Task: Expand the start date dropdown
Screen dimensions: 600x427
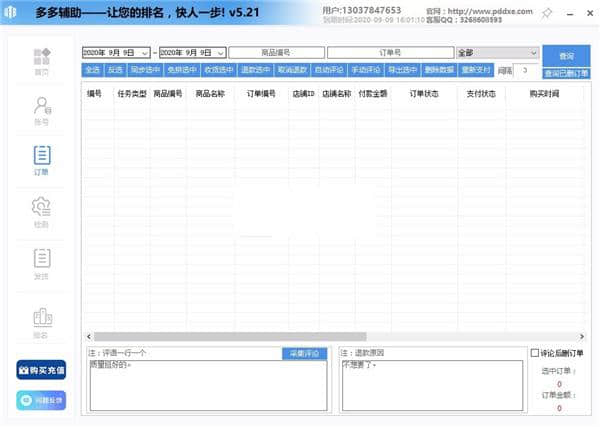Action: coord(146,53)
